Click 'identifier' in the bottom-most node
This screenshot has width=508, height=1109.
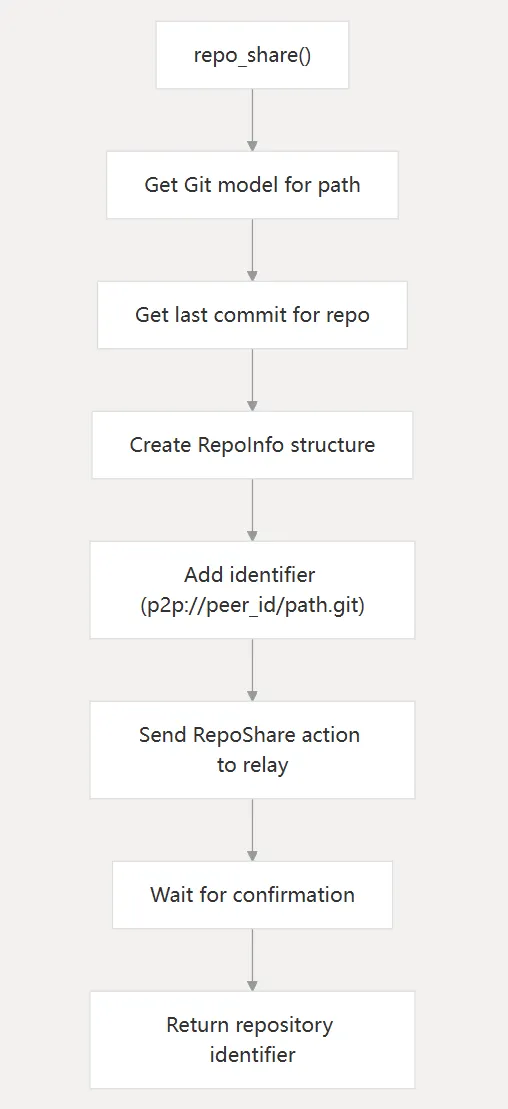252,1055
